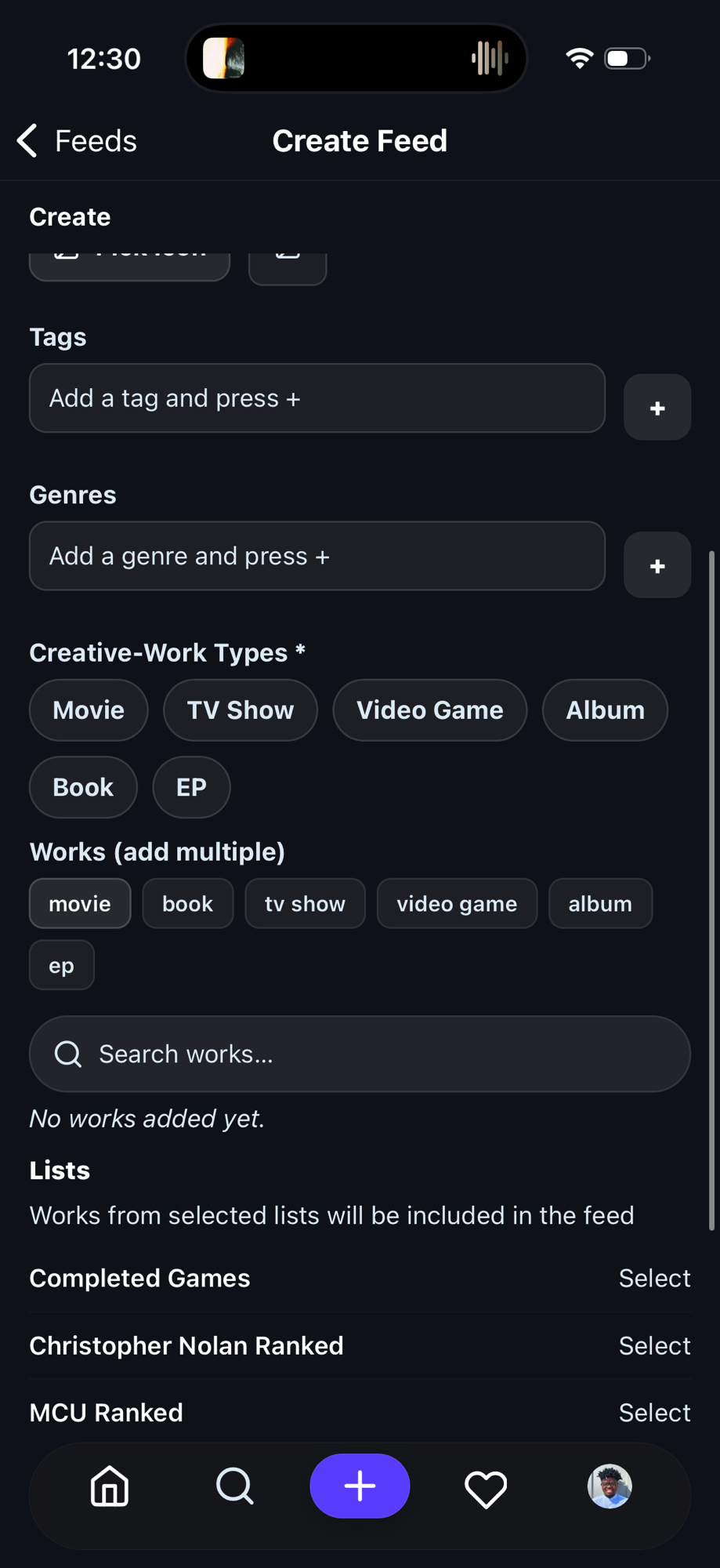This screenshot has width=720, height=1568.
Task: Focus the Search works input field
Action: [x=360, y=1054]
